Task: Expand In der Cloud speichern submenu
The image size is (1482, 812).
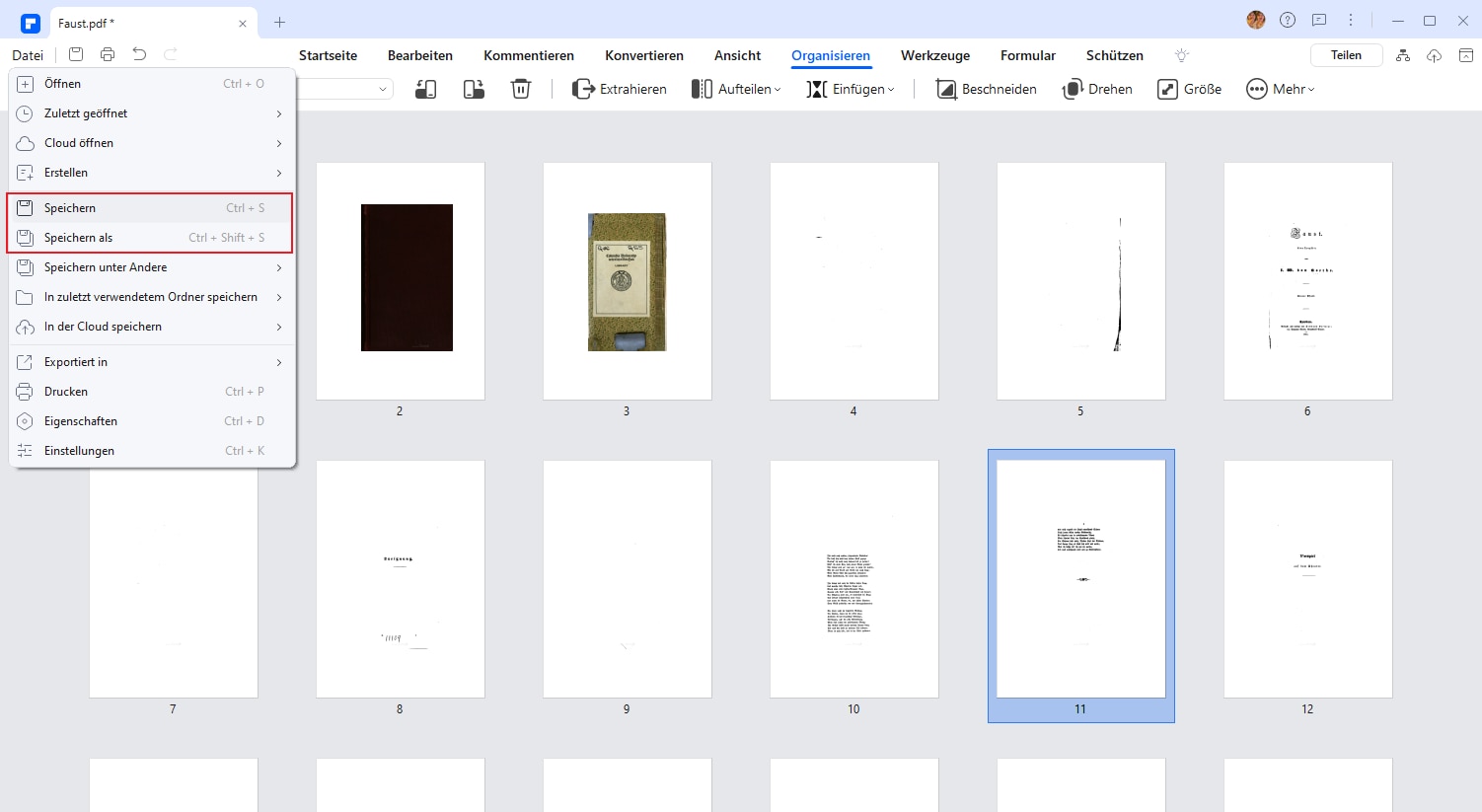Action: point(152,327)
